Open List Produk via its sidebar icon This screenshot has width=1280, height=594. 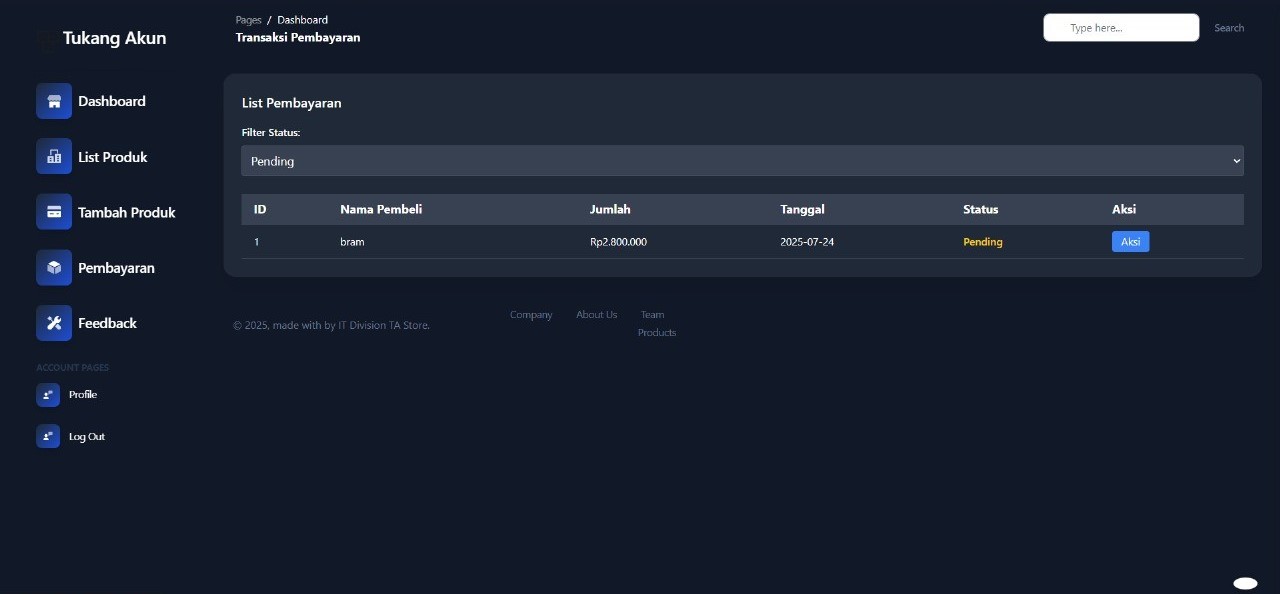pos(54,157)
